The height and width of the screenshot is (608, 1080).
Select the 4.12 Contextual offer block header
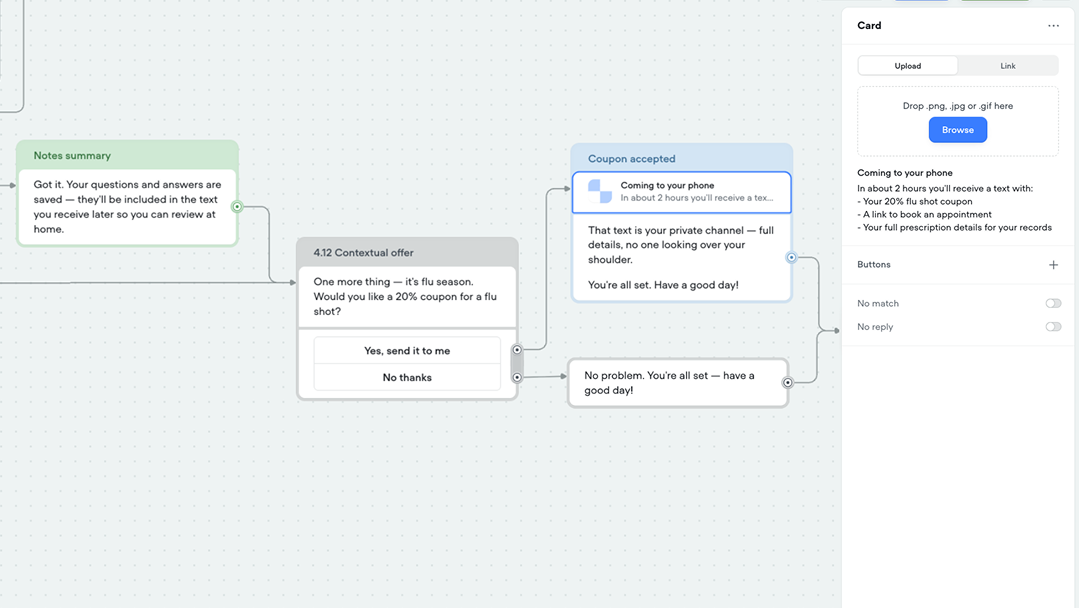(x=407, y=253)
